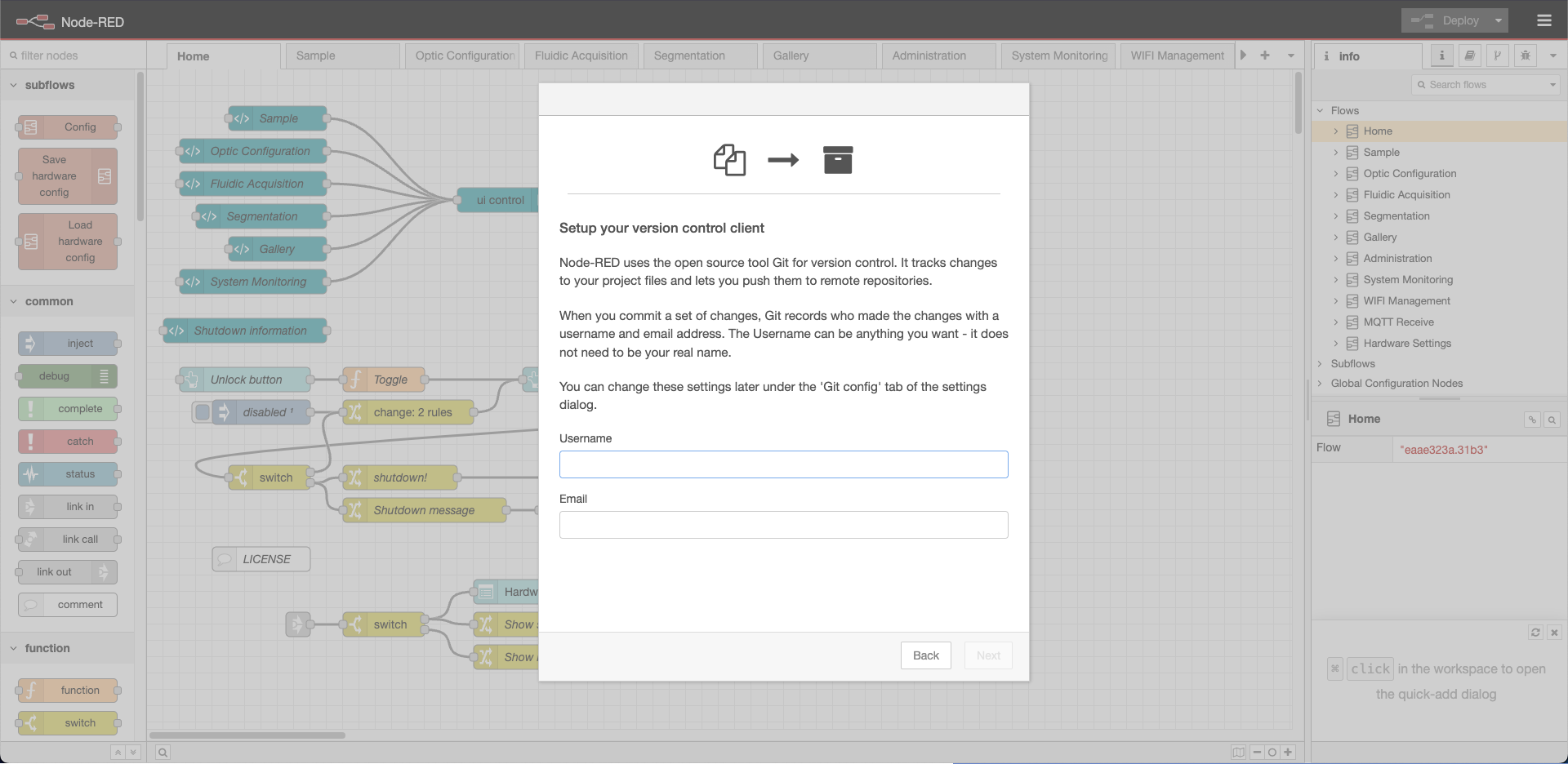Select the debug palette node
1568x764 pixels.
(x=68, y=376)
